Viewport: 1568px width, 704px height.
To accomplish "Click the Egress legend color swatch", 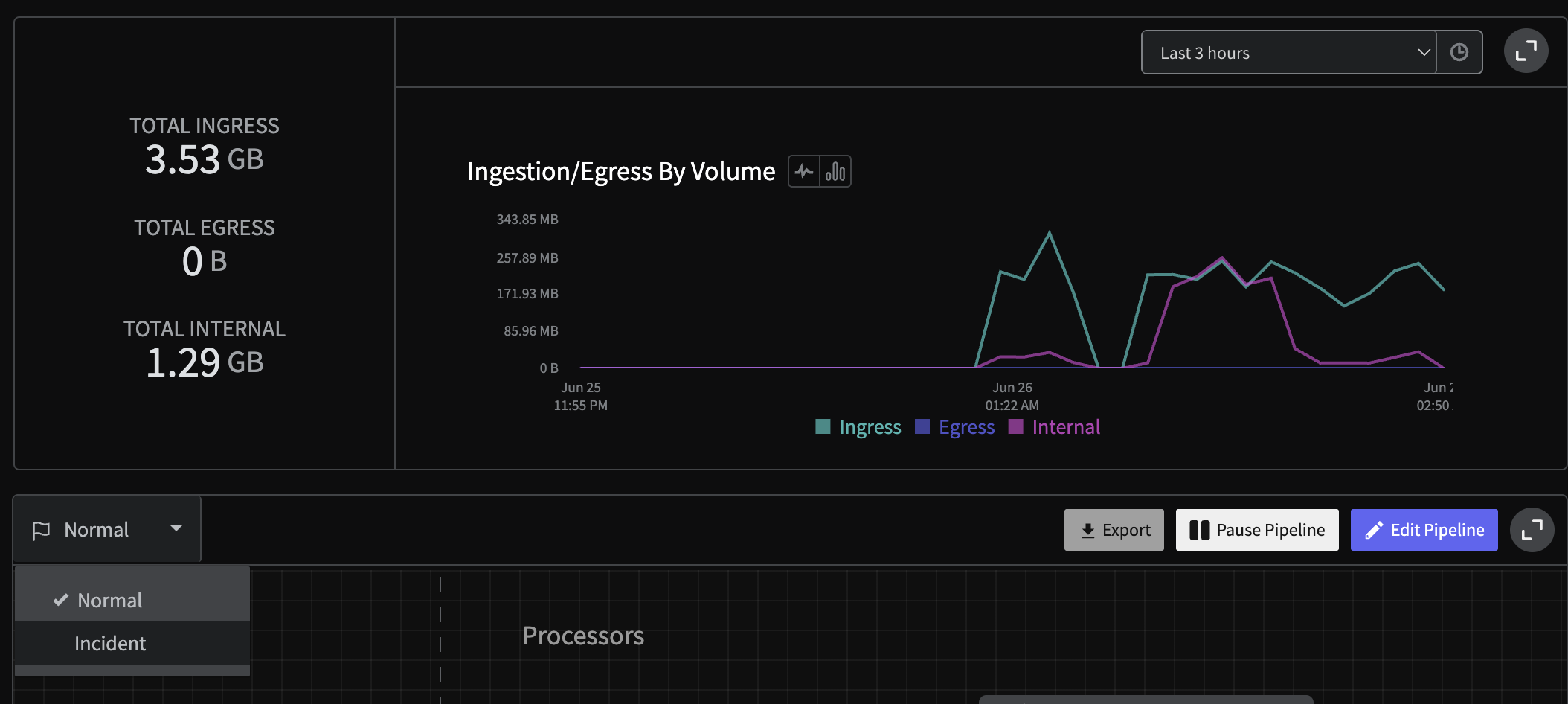I will 922,427.
